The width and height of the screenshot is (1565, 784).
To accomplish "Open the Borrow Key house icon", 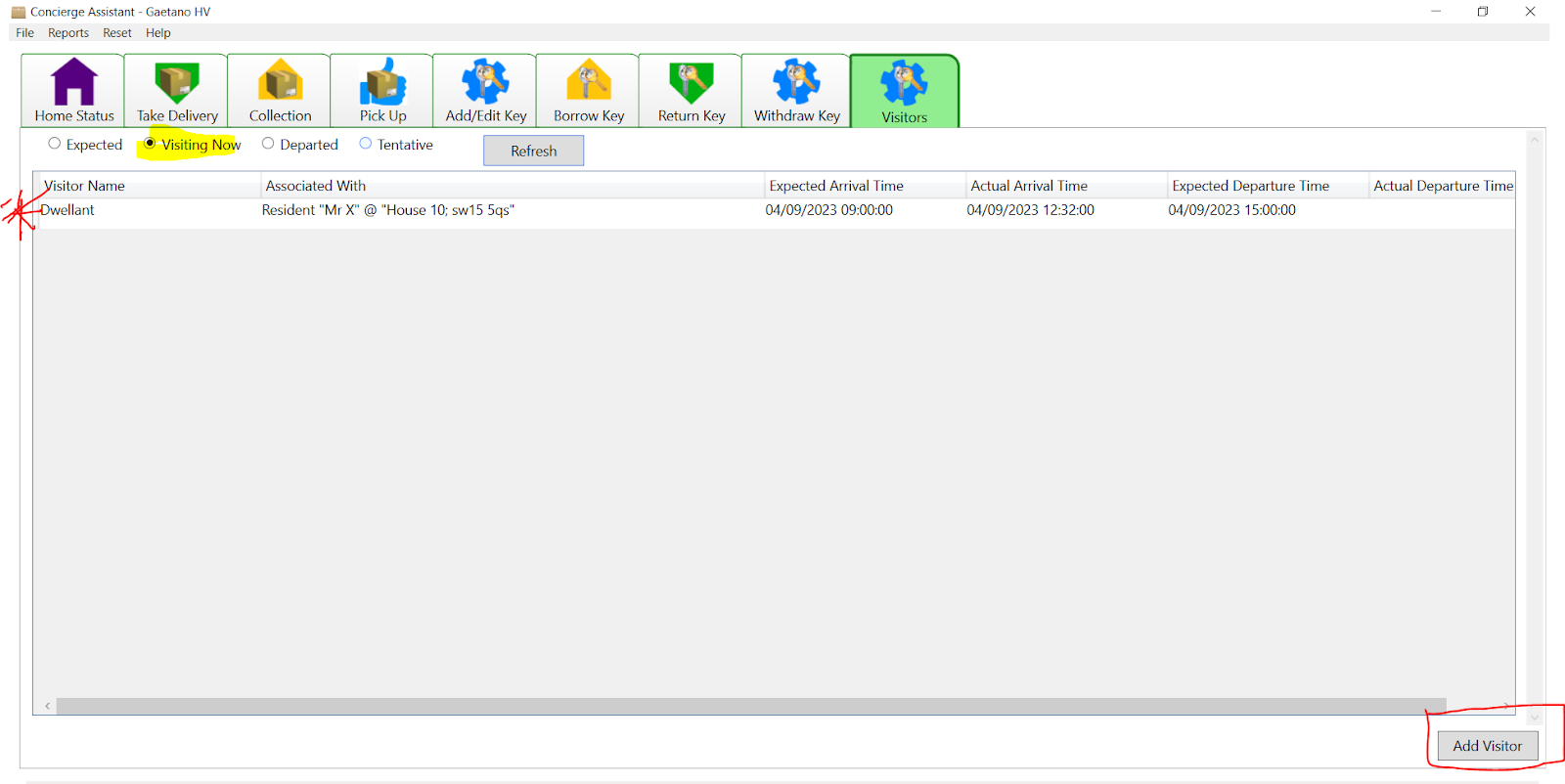I will [589, 80].
